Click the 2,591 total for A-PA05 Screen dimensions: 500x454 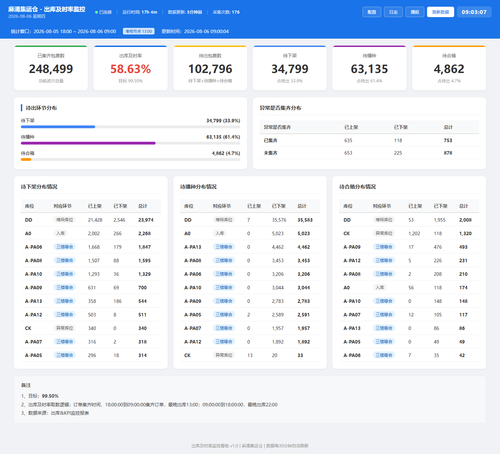(x=304, y=315)
